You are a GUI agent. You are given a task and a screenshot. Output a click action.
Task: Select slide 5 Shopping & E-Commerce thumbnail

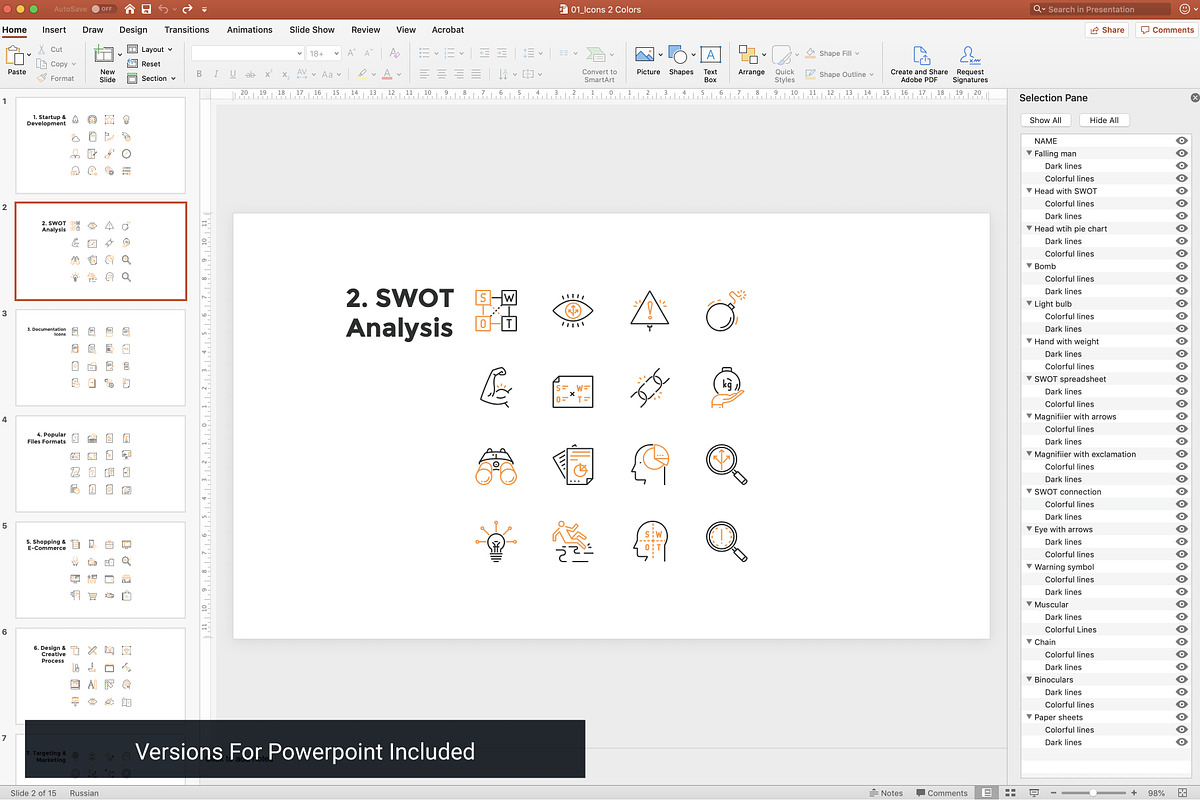click(x=100, y=569)
